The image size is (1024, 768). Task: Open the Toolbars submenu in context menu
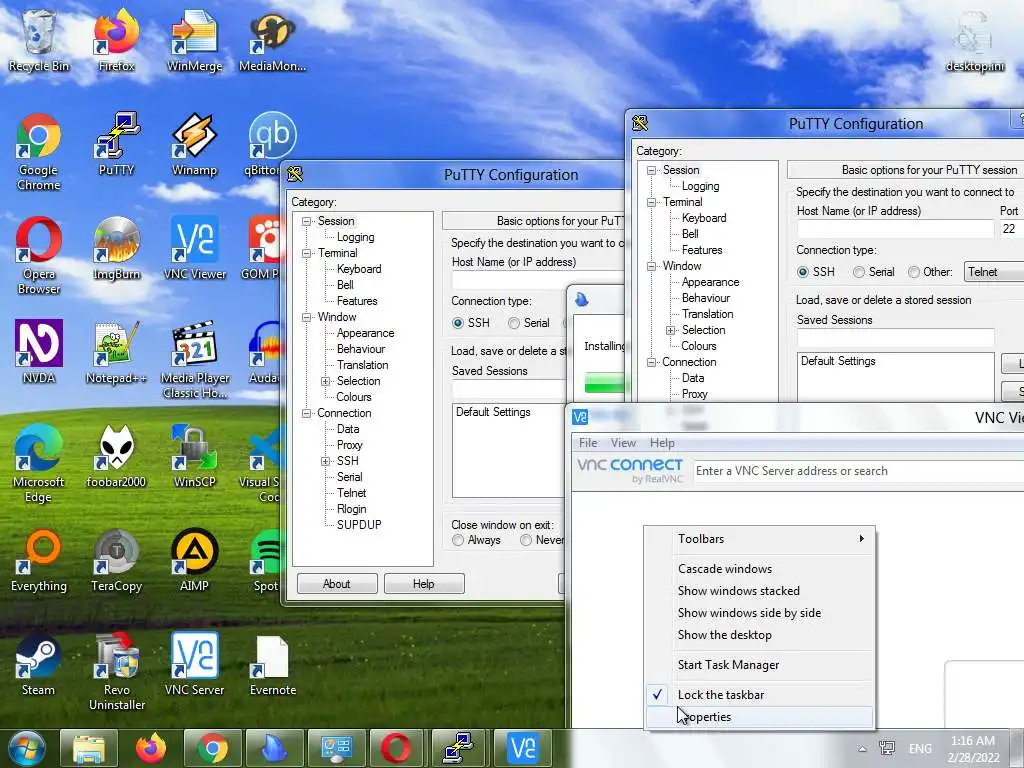760,539
